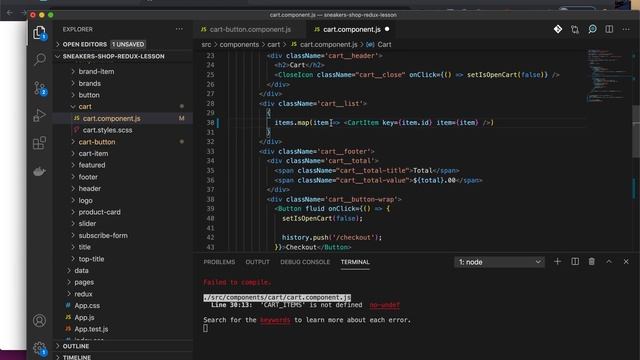Image resolution: width=640 pixels, height=360 pixels.
Task: Click the 'no-undef' link in terminal
Action: pyautogui.click(x=384, y=305)
